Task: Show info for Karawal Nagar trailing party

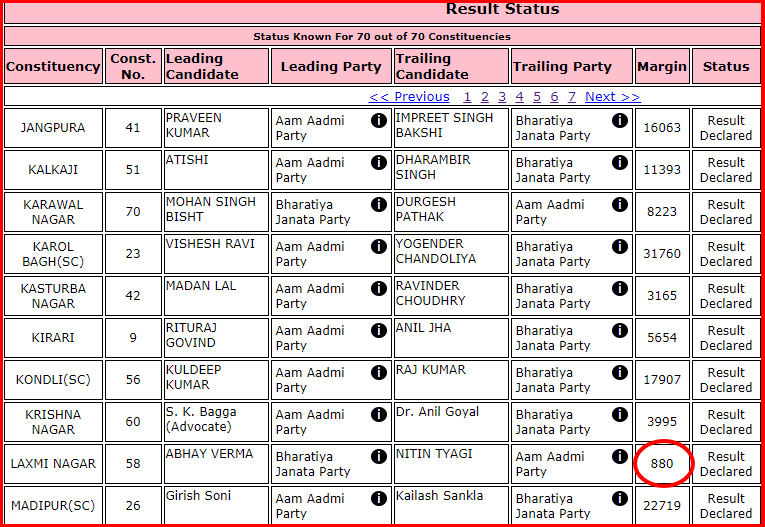Action: point(620,204)
